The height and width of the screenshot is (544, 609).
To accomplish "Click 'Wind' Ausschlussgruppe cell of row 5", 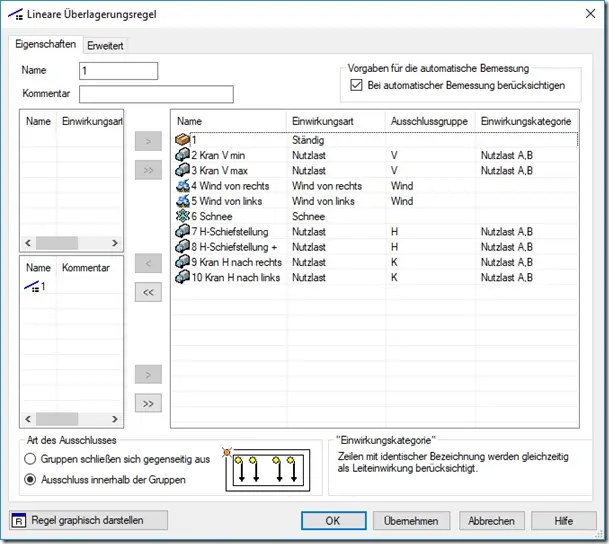I will [x=402, y=201].
